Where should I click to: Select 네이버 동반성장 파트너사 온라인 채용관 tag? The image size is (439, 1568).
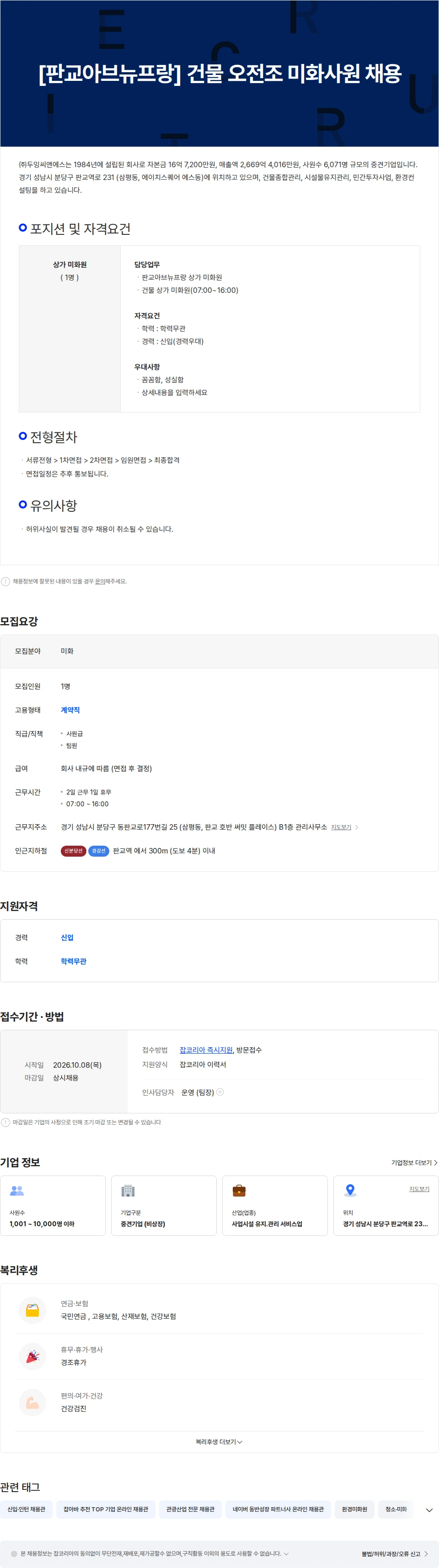pos(278,1510)
